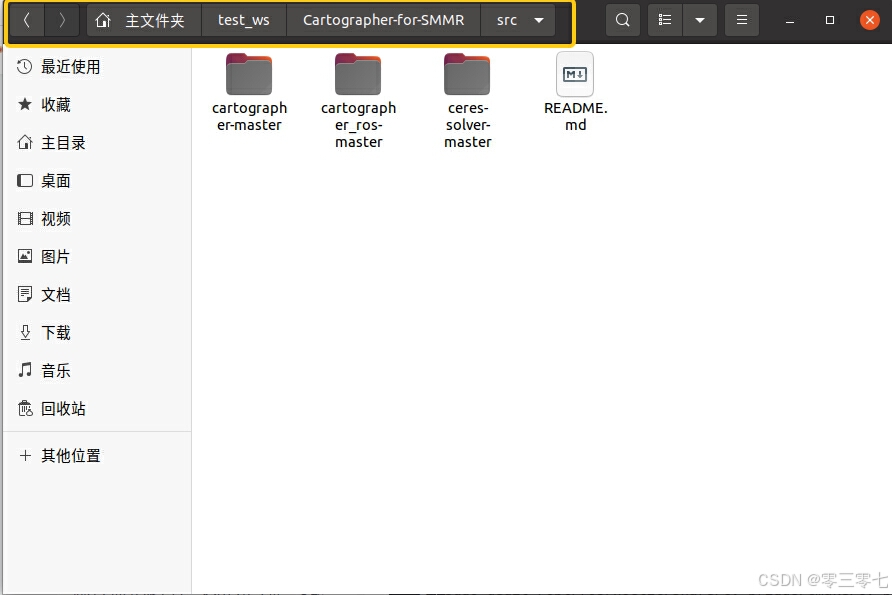892x595 pixels.
Task: Click the src label in the path bar
Action: pyautogui.click(x=506, y=20)
